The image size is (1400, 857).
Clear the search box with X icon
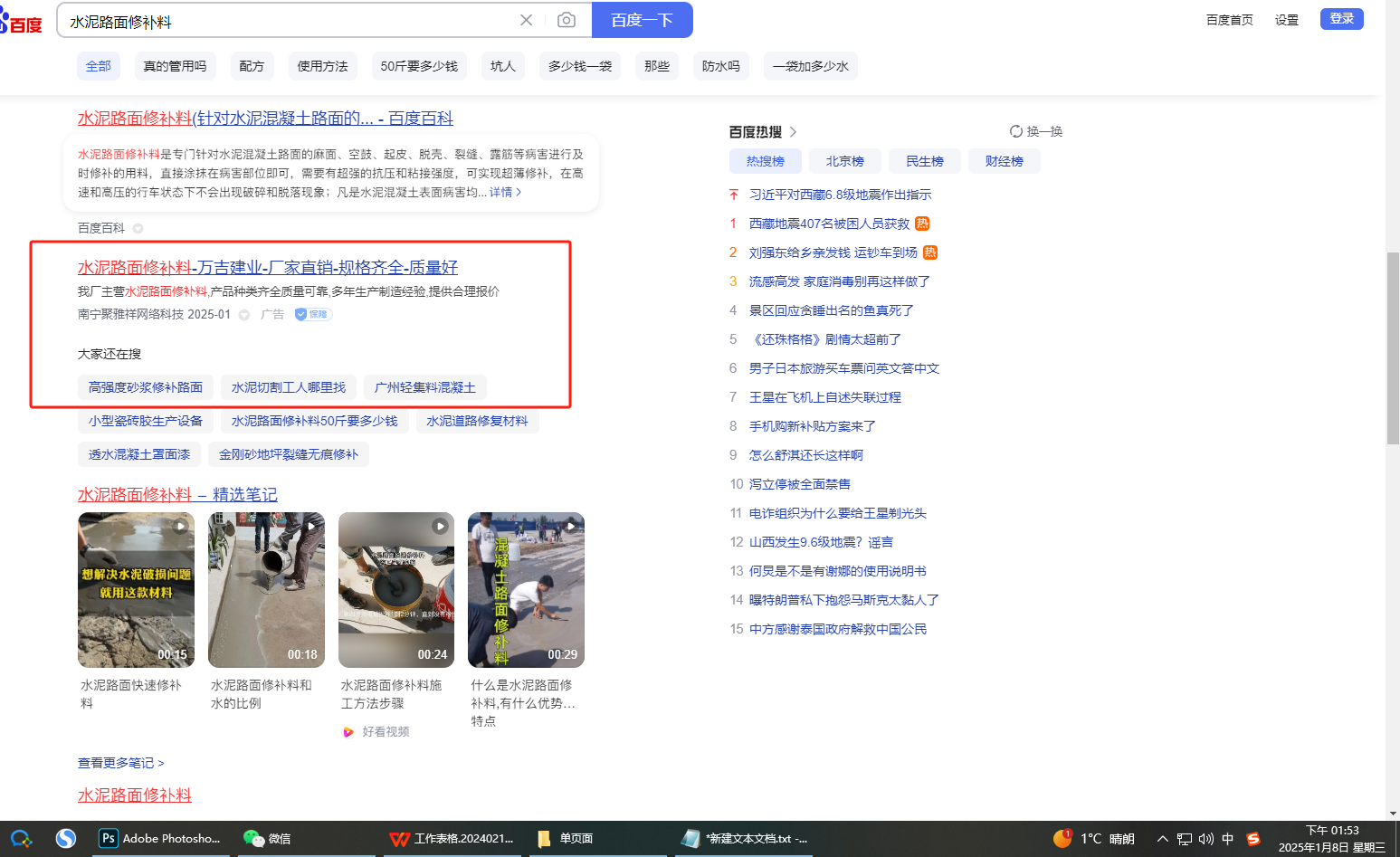pyautogui.click(x=526, y=20)
